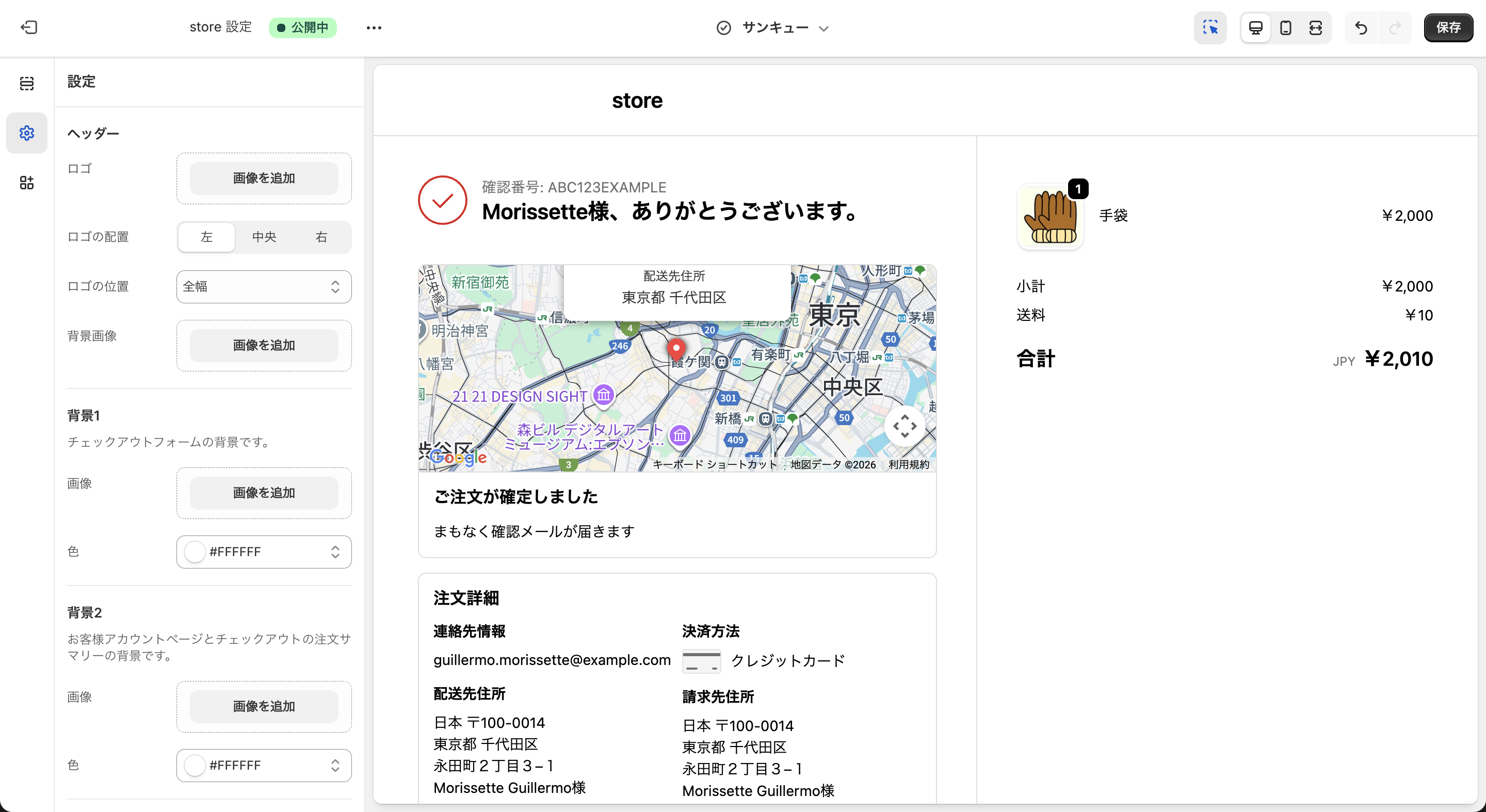
Task: Expand the サンキュー page selector
Action: click(773, 28)
